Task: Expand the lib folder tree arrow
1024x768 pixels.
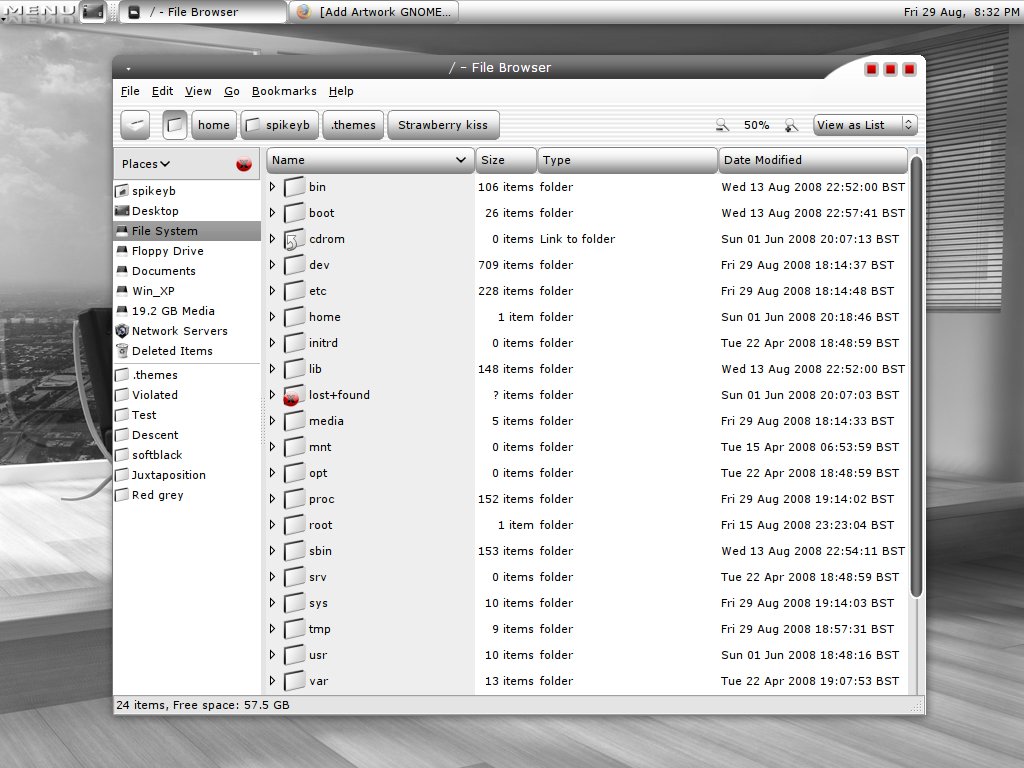Action: click(x=272, y=369)
